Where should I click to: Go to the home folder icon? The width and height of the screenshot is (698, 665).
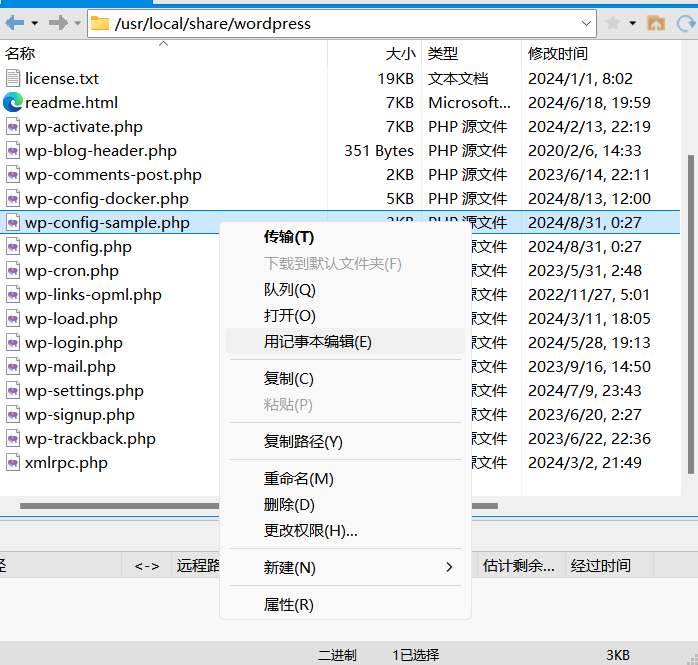tap(656, 23)
